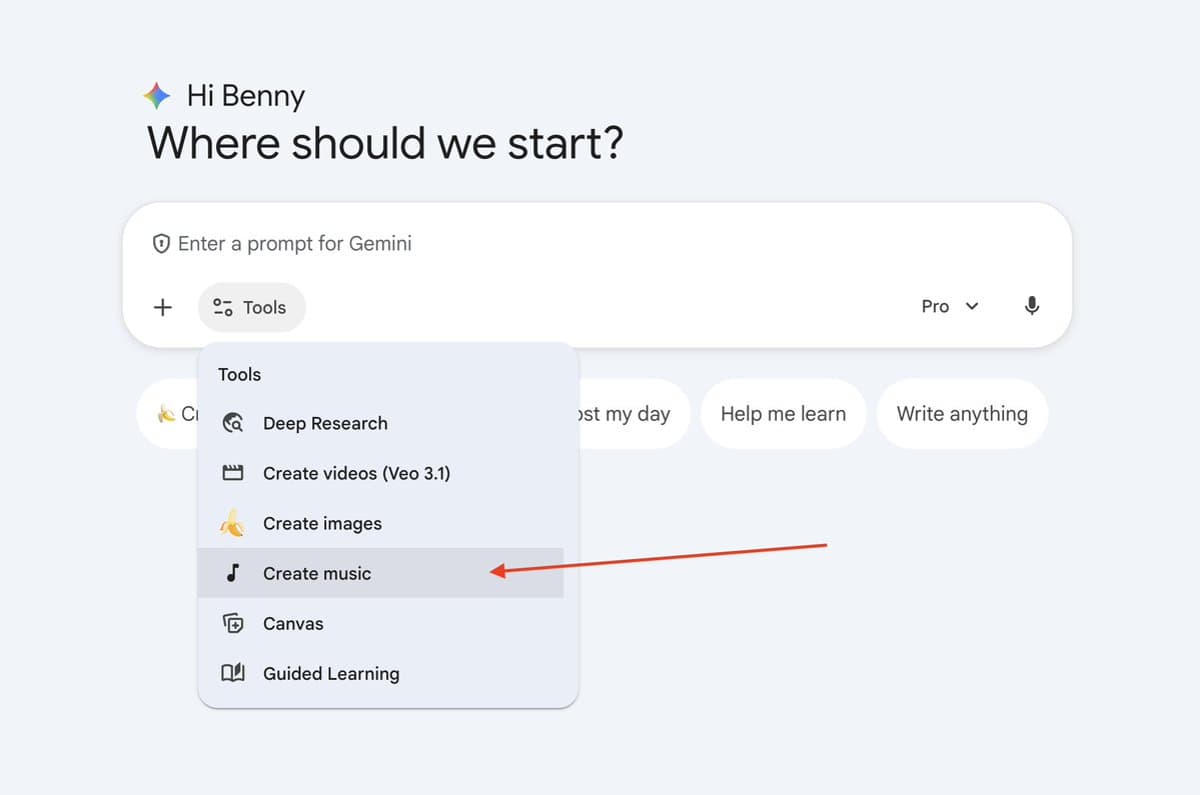Click the music note icon

(x=233, y=573)
